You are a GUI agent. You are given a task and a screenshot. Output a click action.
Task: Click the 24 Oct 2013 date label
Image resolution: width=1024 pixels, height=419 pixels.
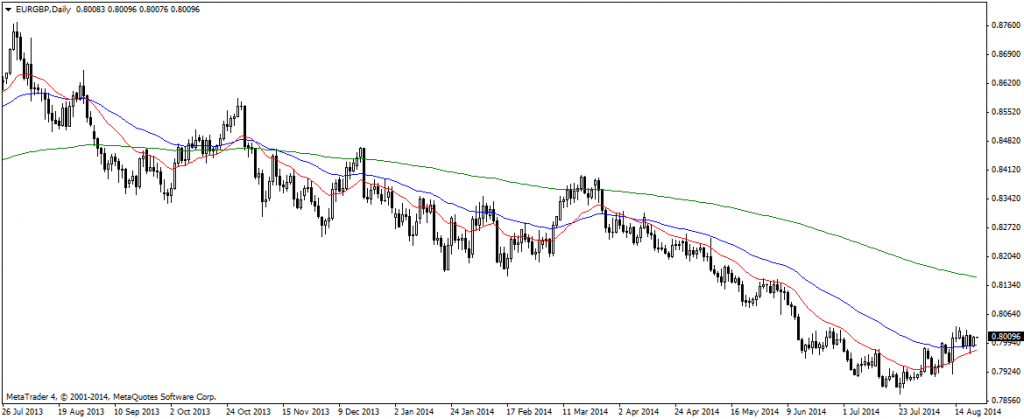coord(247,410)
